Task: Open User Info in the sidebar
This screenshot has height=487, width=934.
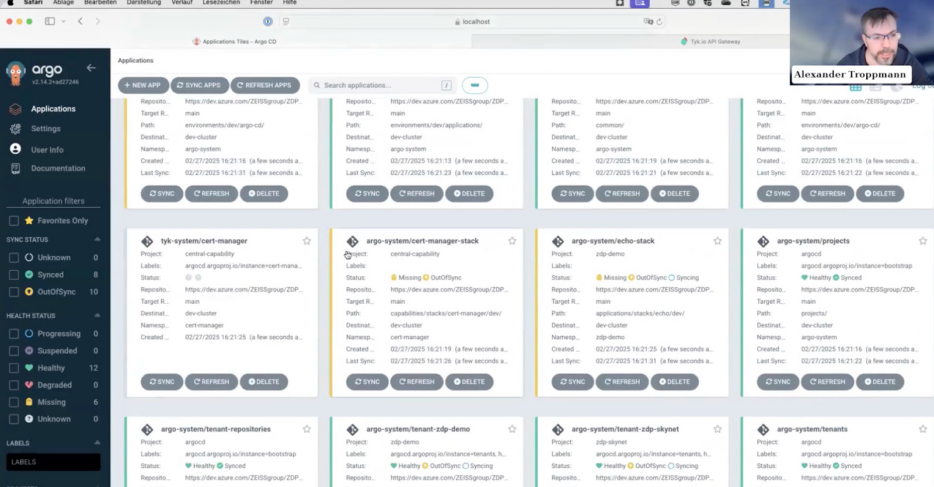Action: (47, 149)
